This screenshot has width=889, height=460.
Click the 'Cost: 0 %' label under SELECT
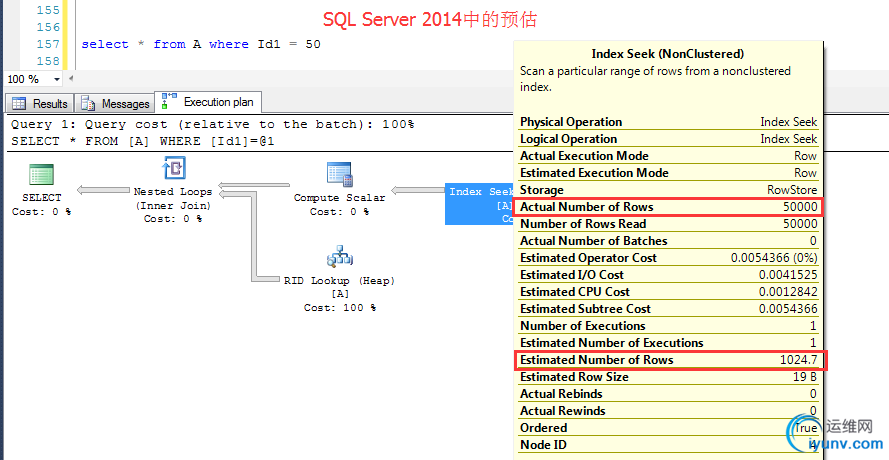(41, 212)
